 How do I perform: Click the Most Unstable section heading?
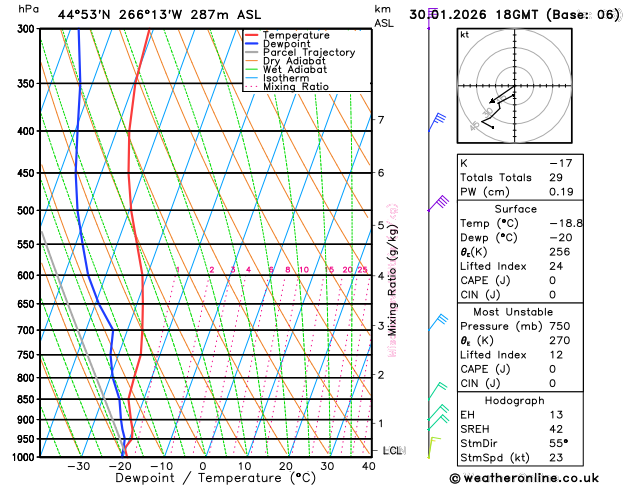513,312
